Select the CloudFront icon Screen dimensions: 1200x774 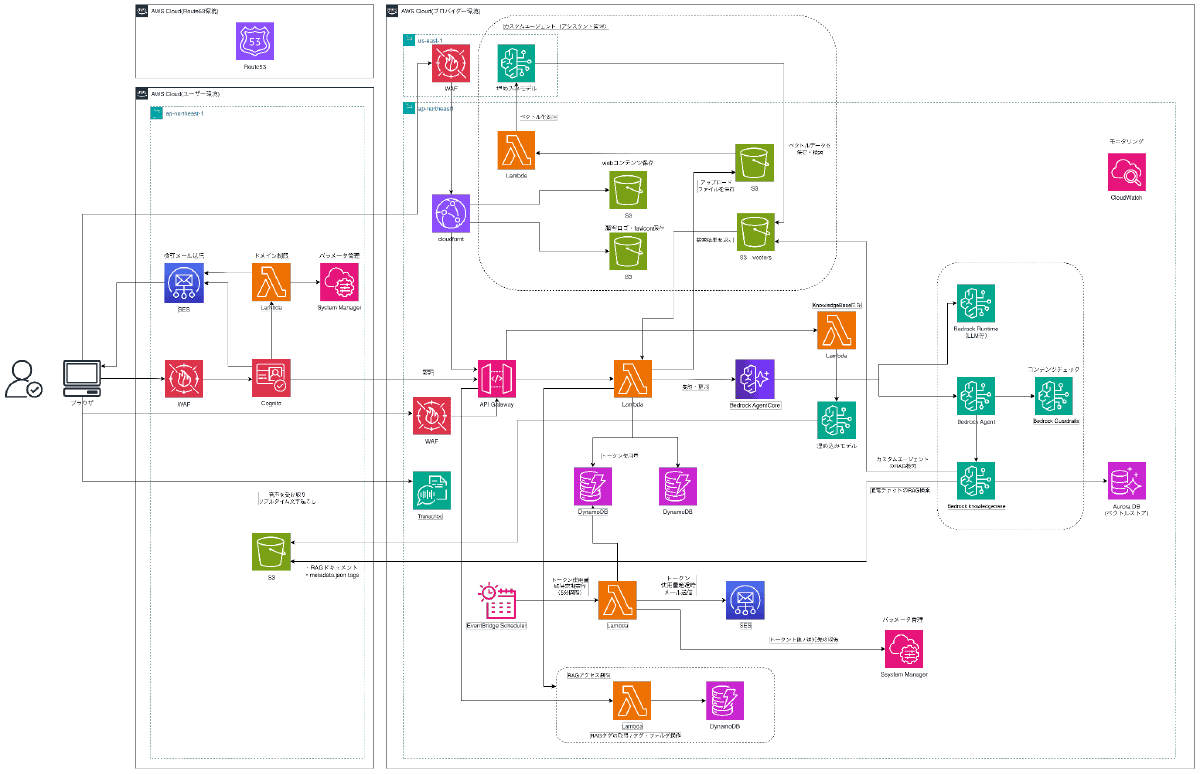tap(452, 214)
